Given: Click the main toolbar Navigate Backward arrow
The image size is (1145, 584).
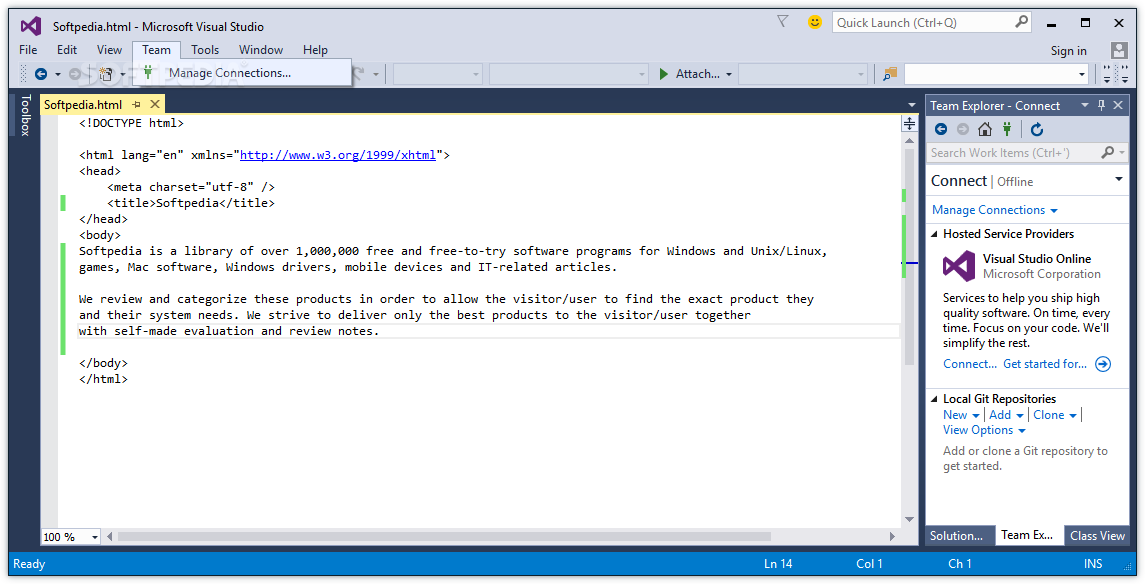Looking at the screenshot, I should point(41,74).
